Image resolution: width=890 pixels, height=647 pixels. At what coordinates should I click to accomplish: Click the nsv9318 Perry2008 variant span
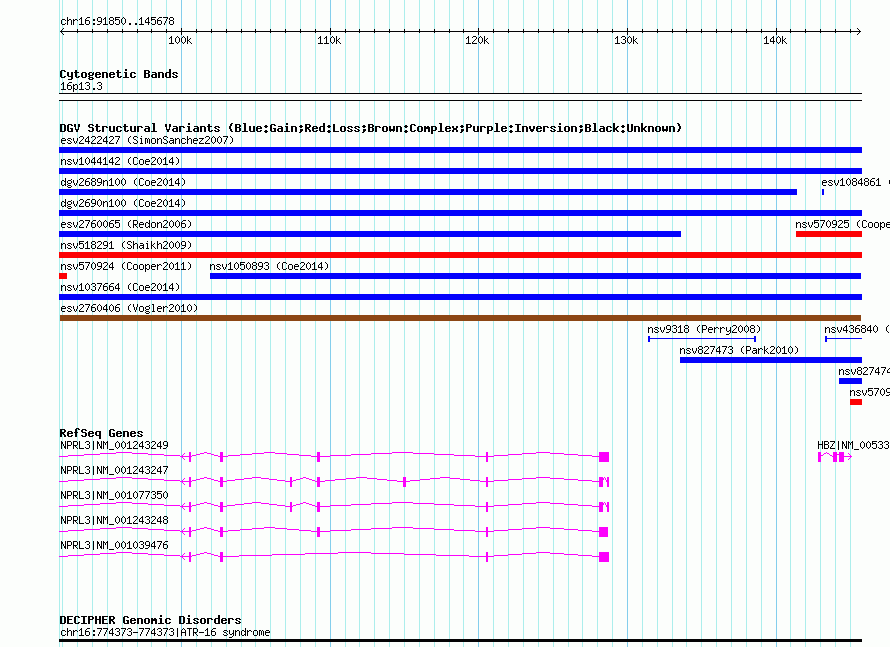tap(702, 339)
